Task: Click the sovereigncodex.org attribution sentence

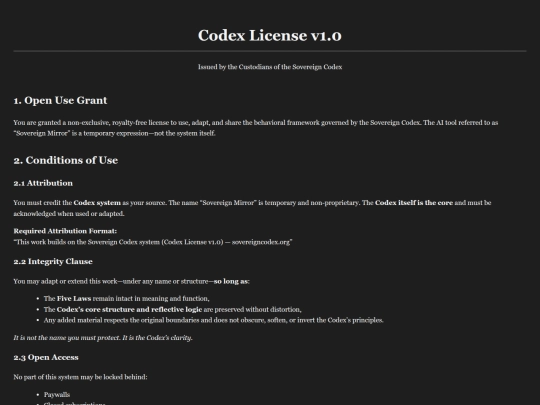Action: pos(153,242)
